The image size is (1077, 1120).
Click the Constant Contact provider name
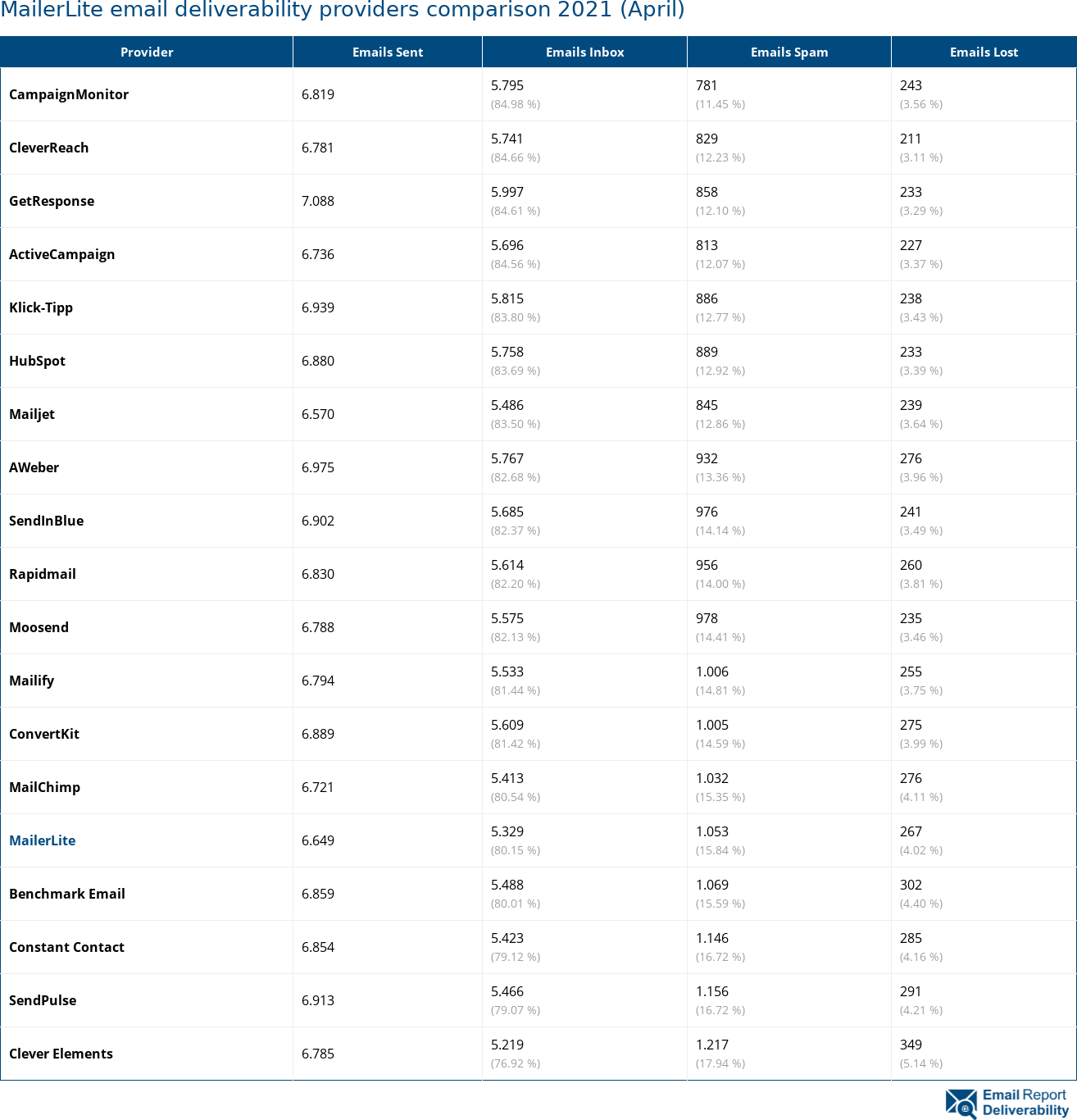(66, 947)
